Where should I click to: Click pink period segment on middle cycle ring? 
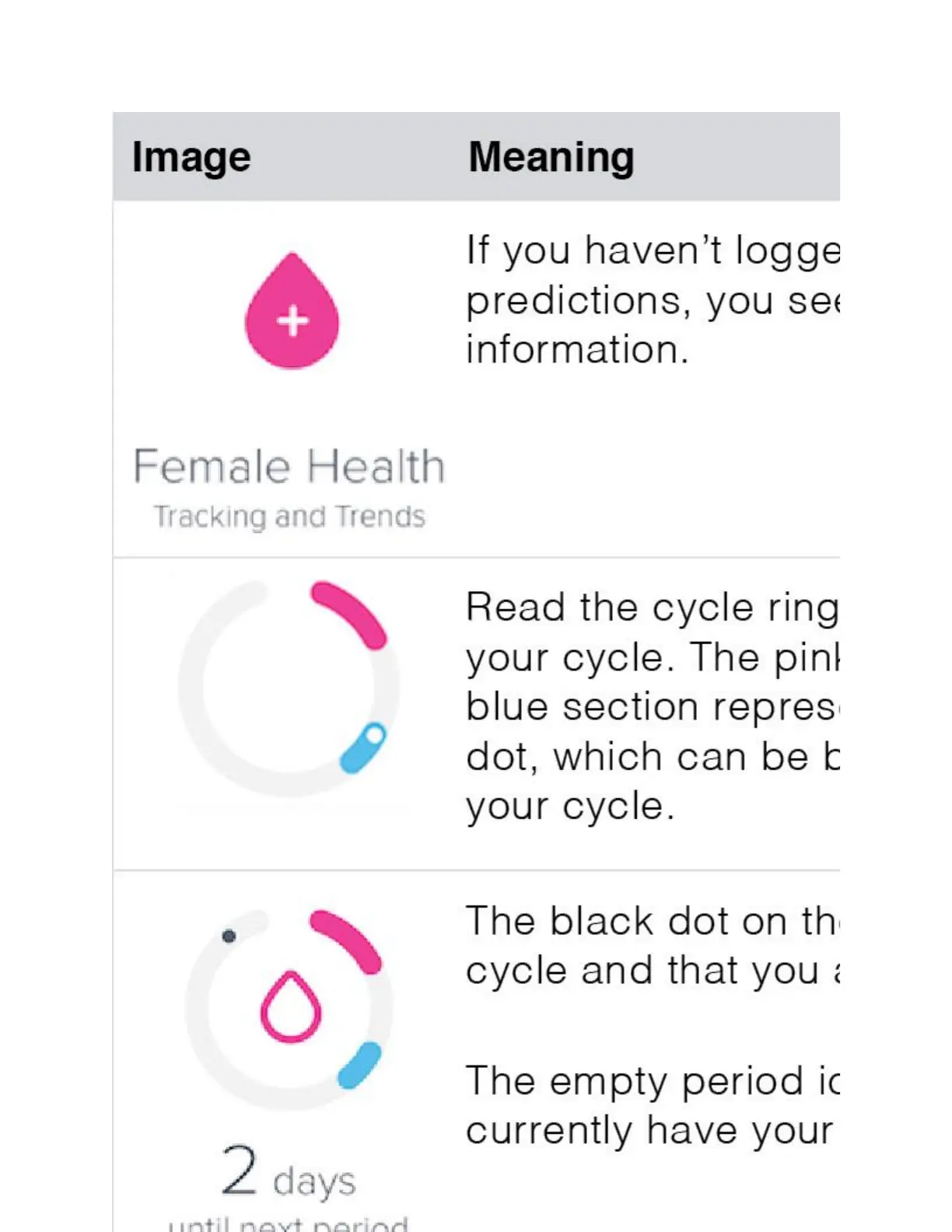tap(350, 613)
